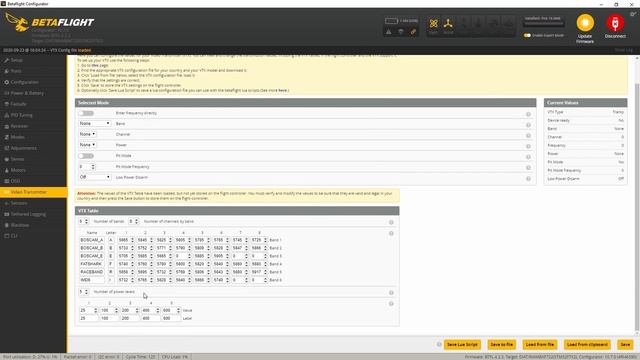Open the Setup tab wrench icon

(x=7, y=60)
